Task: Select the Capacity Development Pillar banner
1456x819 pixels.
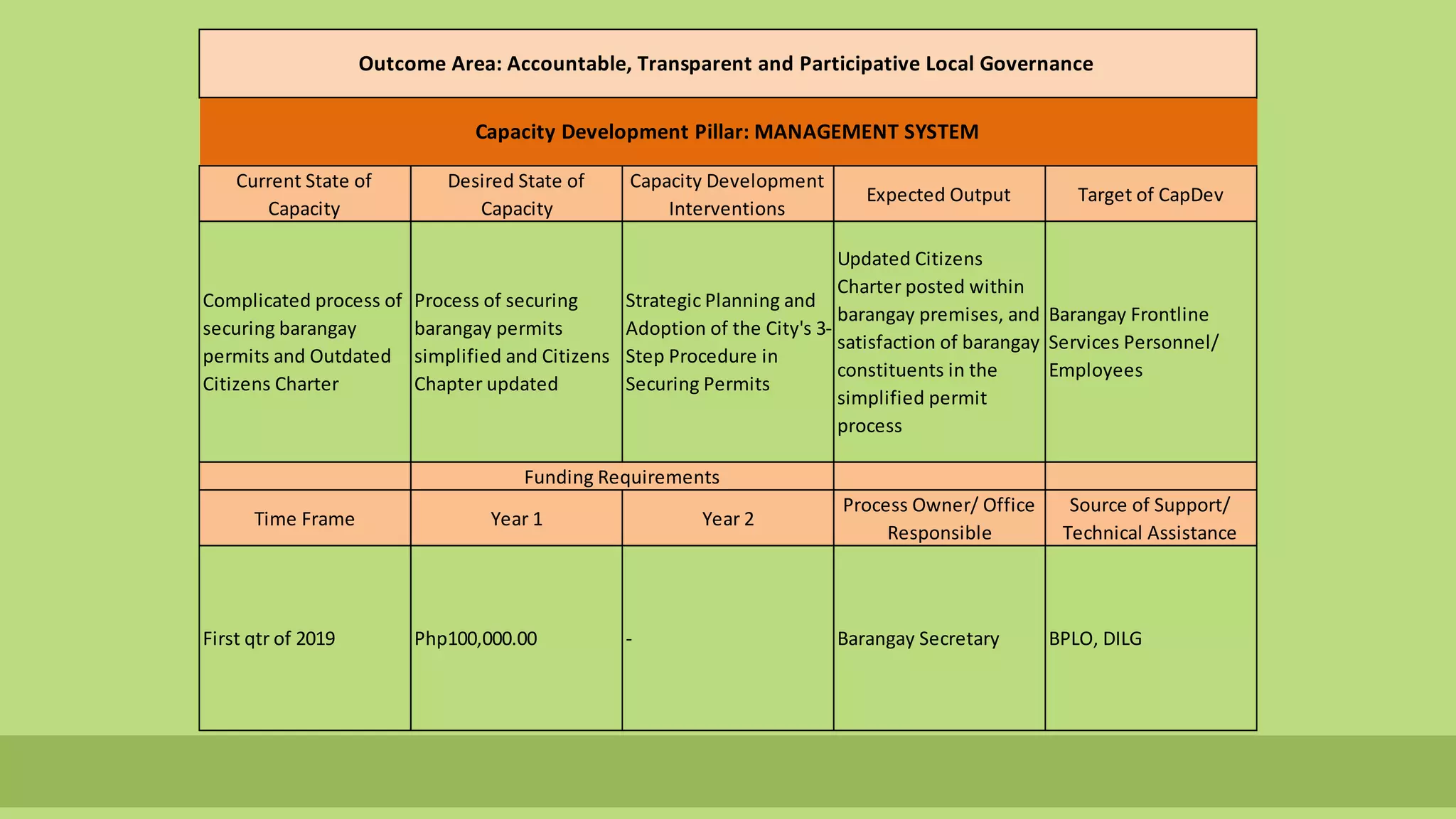Action: [x=727, y=132]
